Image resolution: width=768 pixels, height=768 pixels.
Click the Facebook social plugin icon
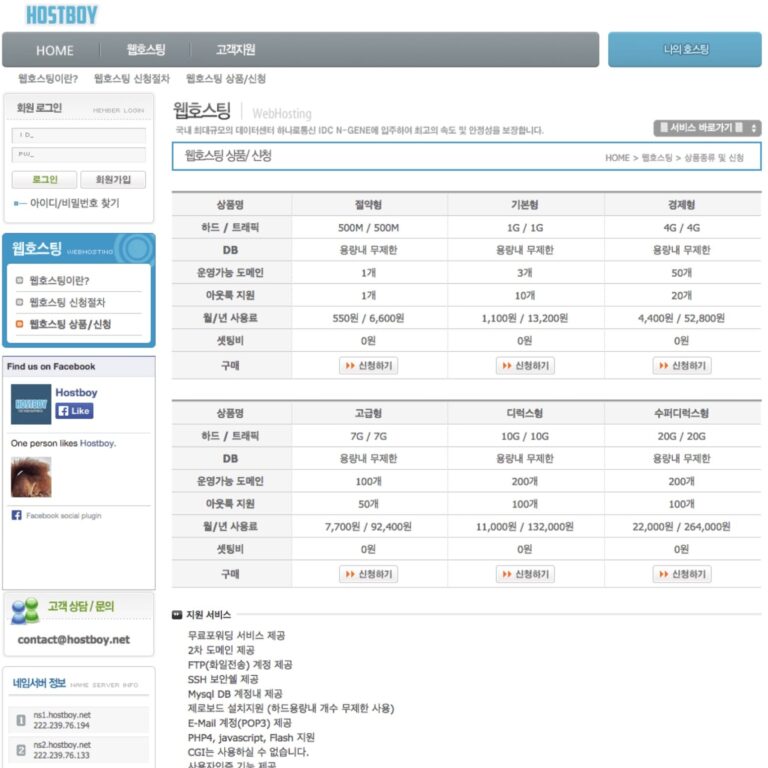tap(16, 516)
